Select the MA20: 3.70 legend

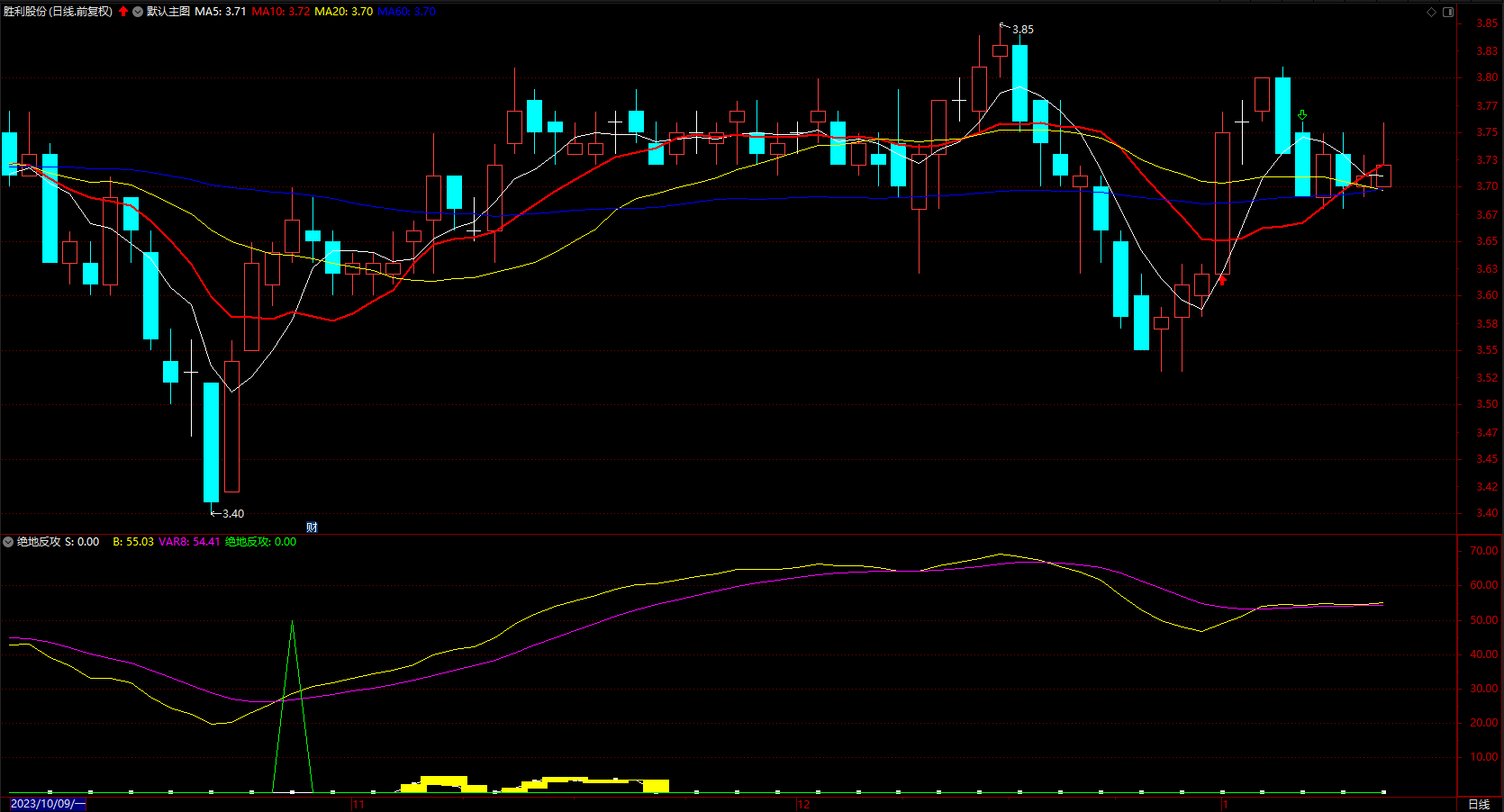343,12
